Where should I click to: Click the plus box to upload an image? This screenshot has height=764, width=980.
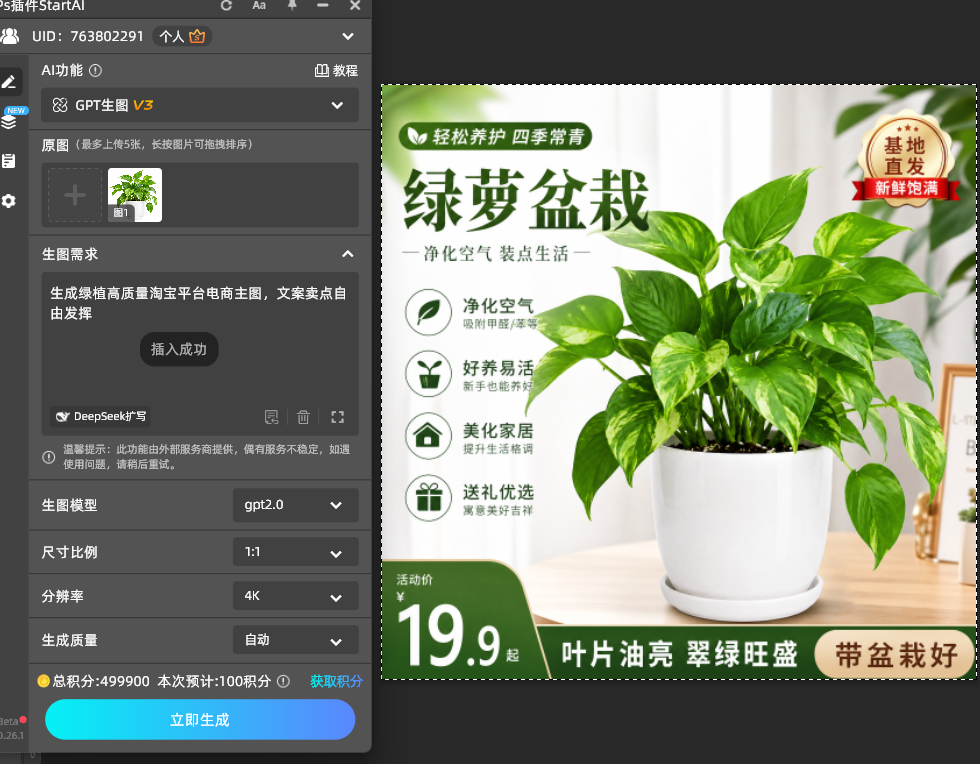tap(75, 195)
